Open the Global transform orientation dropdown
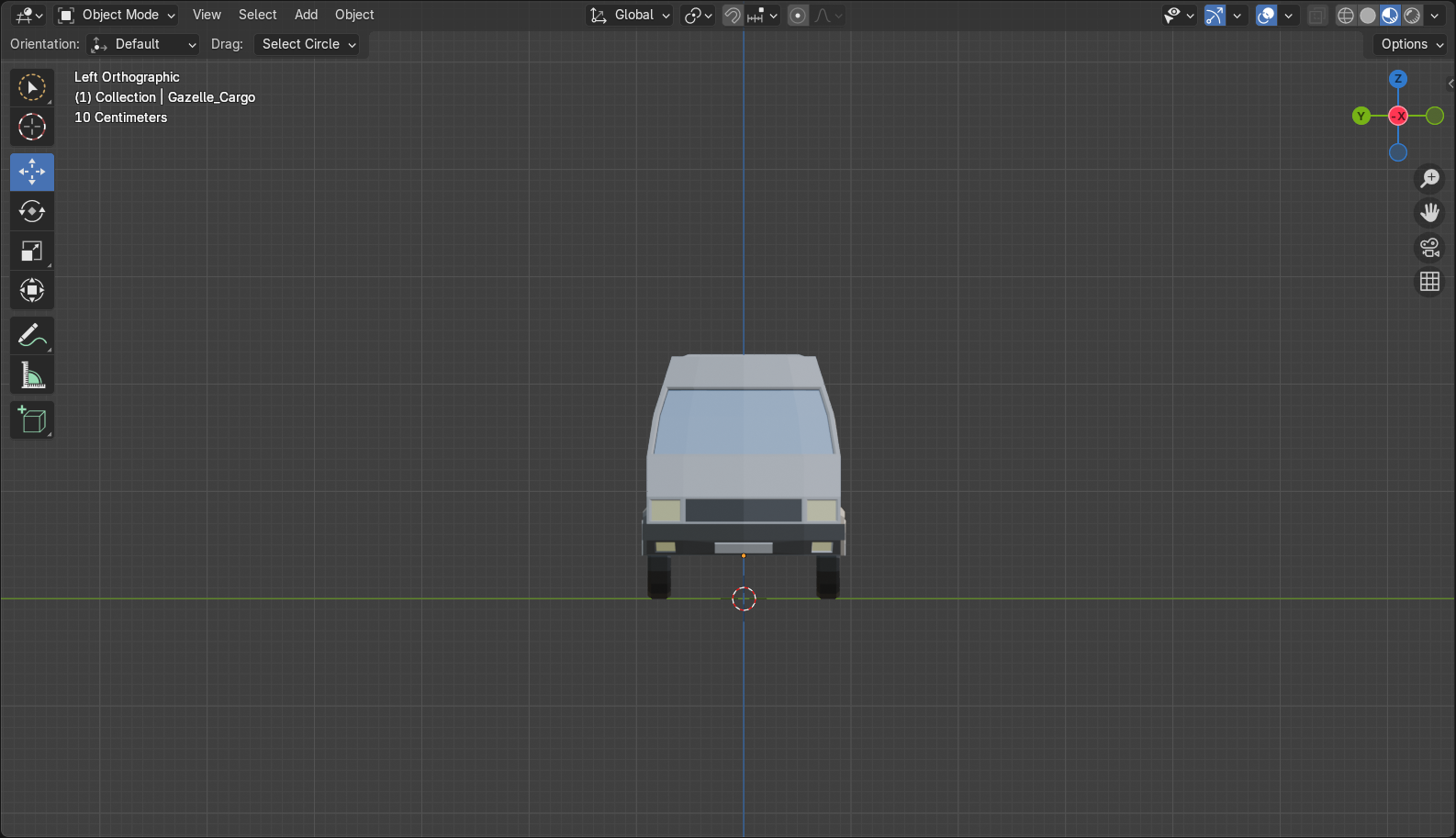This screenshot has width=1456, height=838. (x=630, y=15)
